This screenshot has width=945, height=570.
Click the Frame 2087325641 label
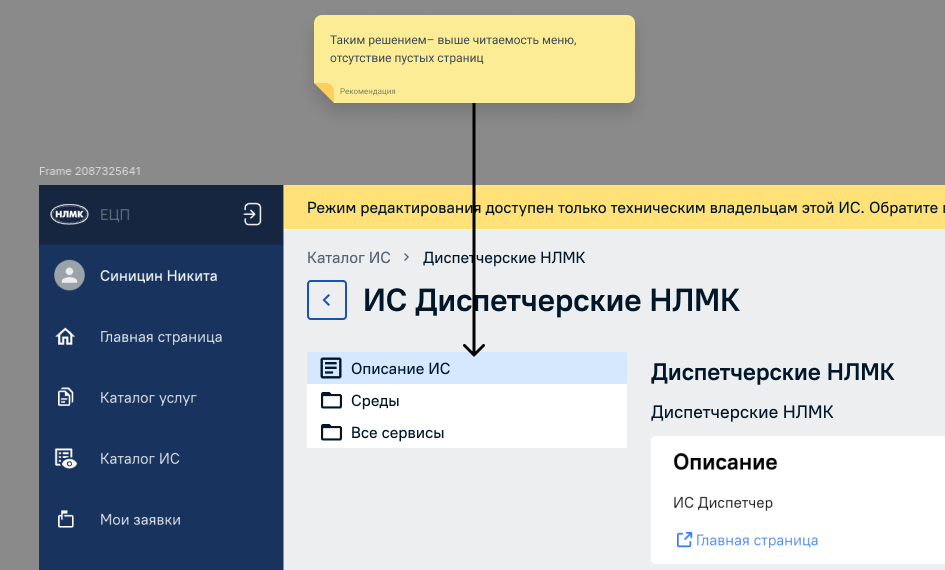pos(90,172)
